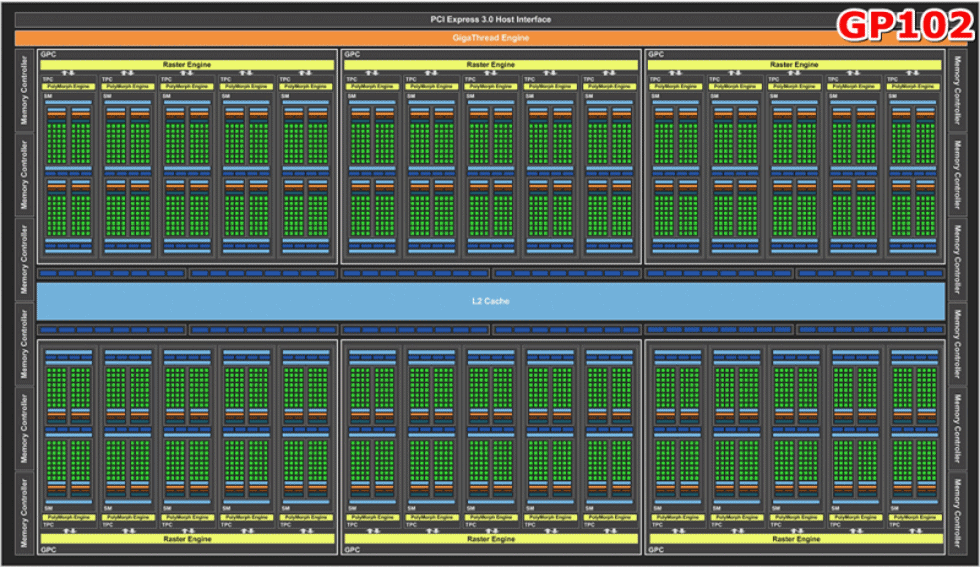This screenshot has width=980, height=567.
Task: Click first TPC label in upper-middle GPC
Action: [351, 78]
